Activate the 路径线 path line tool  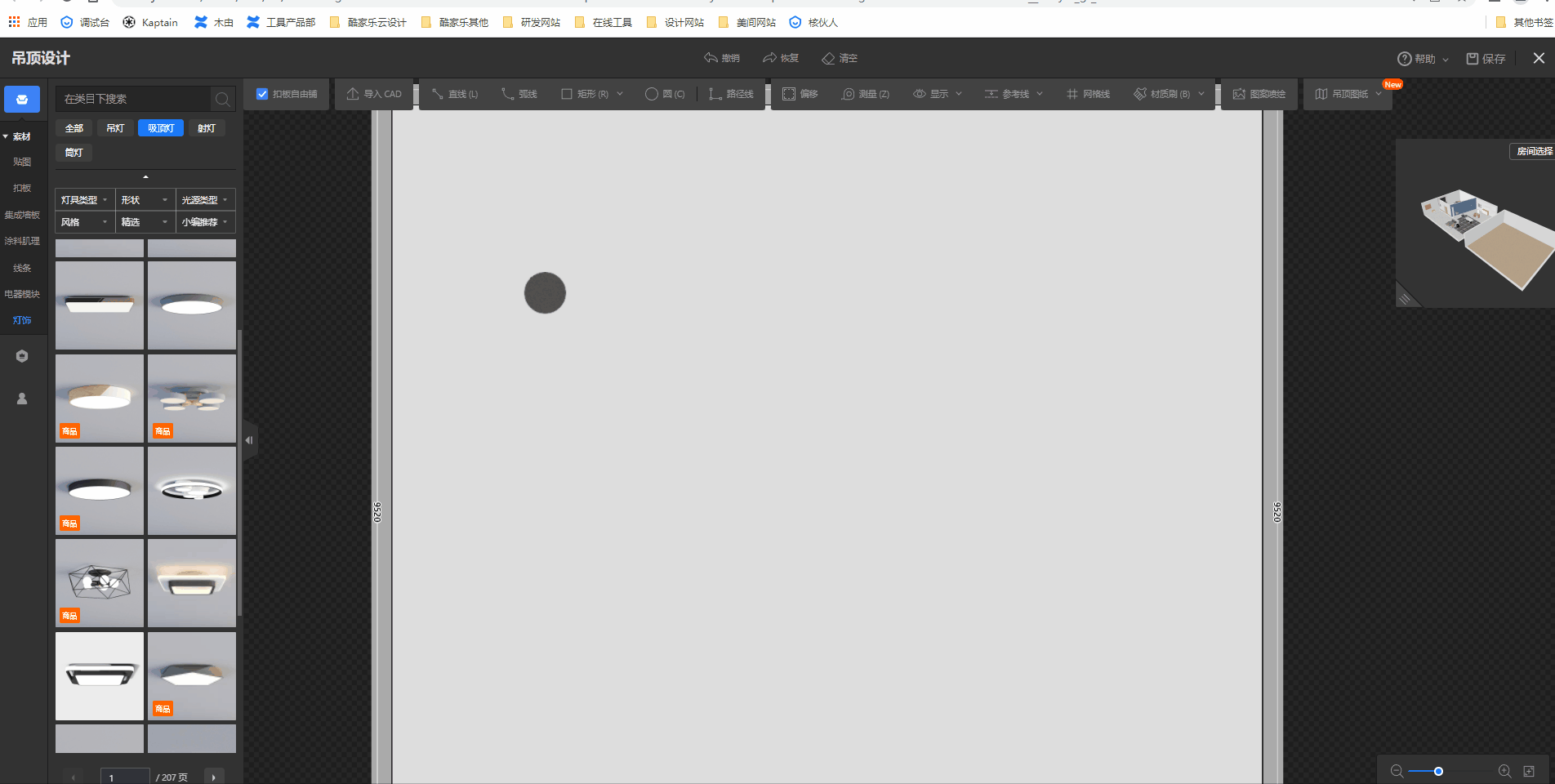pos(731,94)
